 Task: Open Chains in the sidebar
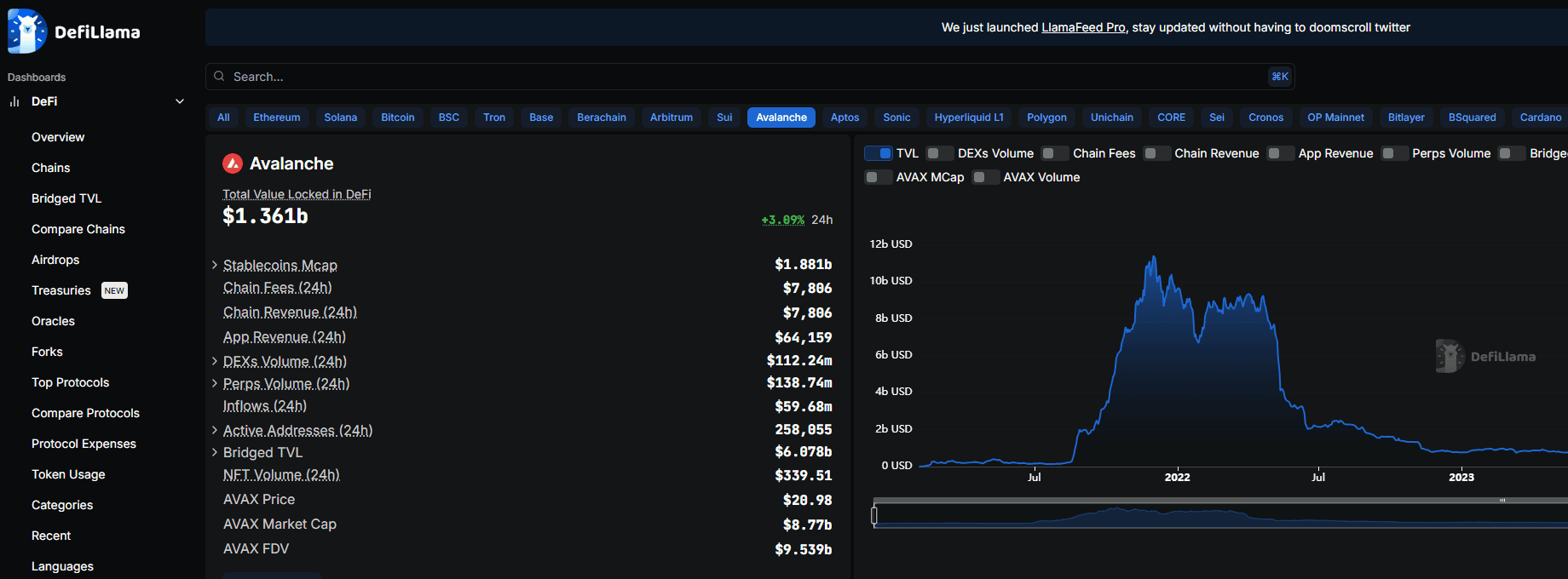click(51, 168)
